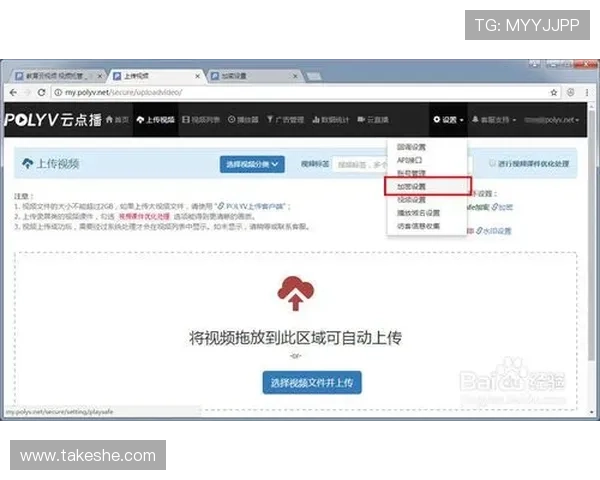Bookmark this page with the star icon
Screen dimensions: 600x480
(x=554, y=92)
